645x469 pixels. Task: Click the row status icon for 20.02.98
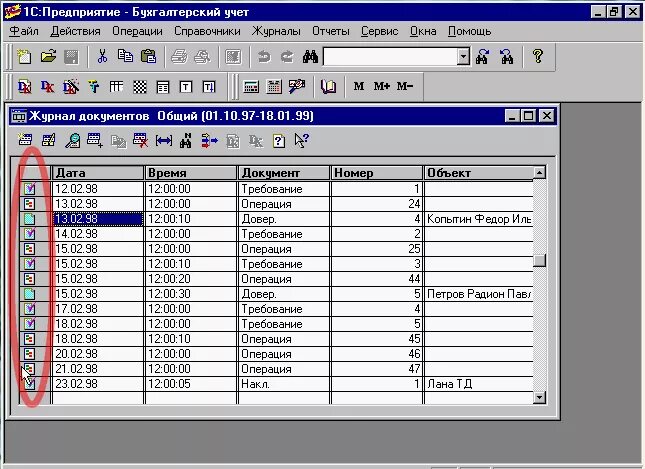[29, 354]
